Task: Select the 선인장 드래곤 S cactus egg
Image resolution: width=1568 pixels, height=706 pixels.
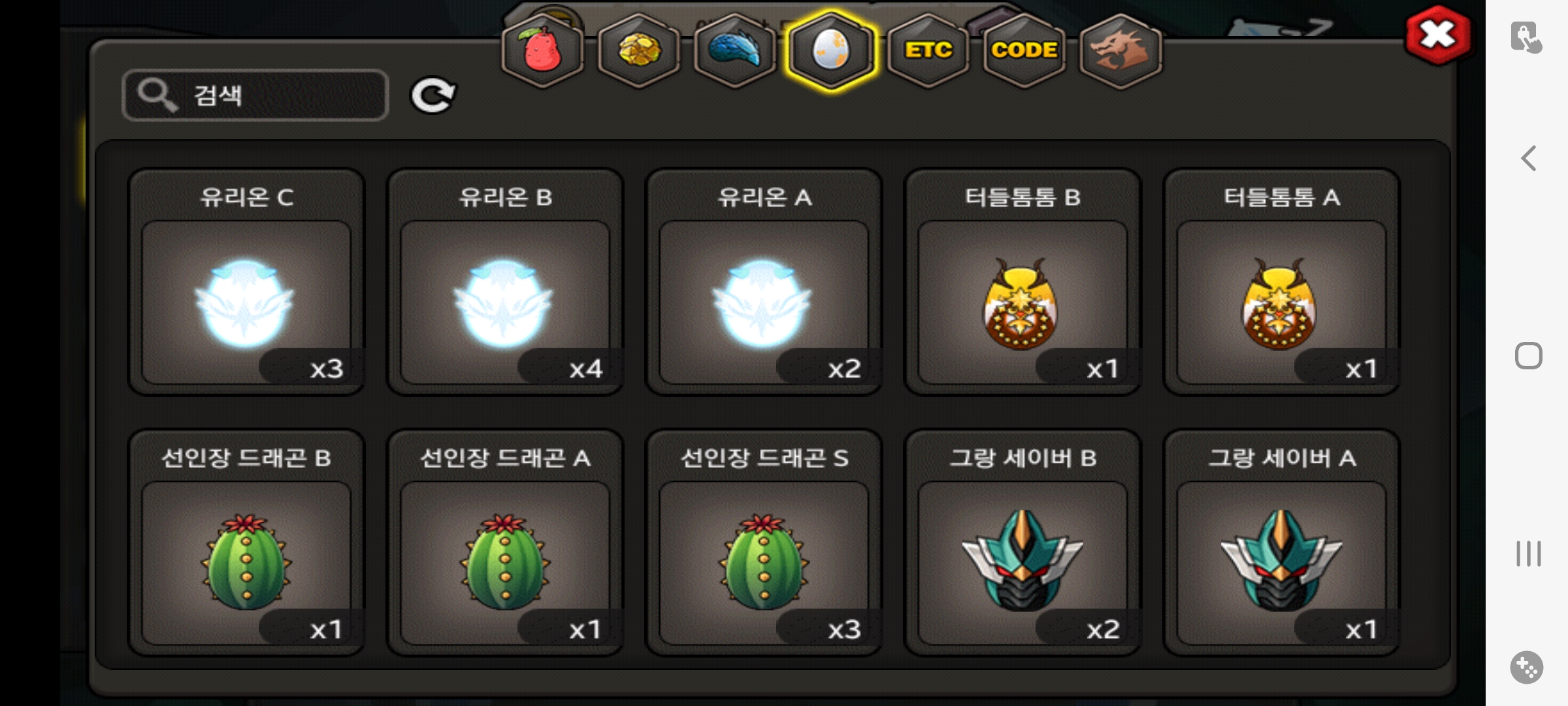Action: (x=764, y=543)
